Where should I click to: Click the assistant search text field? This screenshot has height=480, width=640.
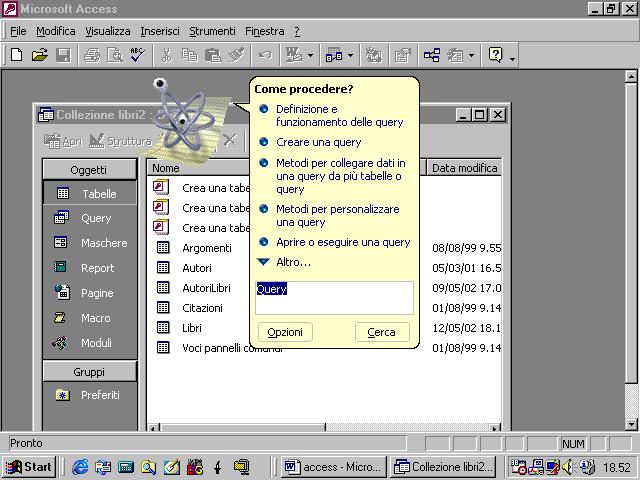coord(334,298)
